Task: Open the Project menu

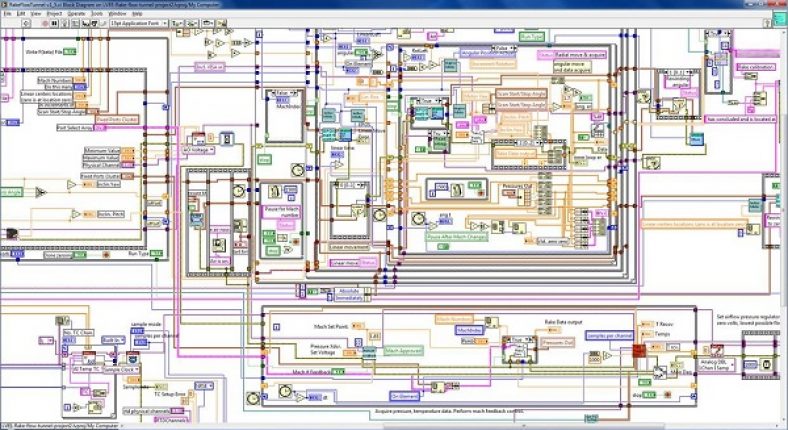Action: (x=54, y=14)
